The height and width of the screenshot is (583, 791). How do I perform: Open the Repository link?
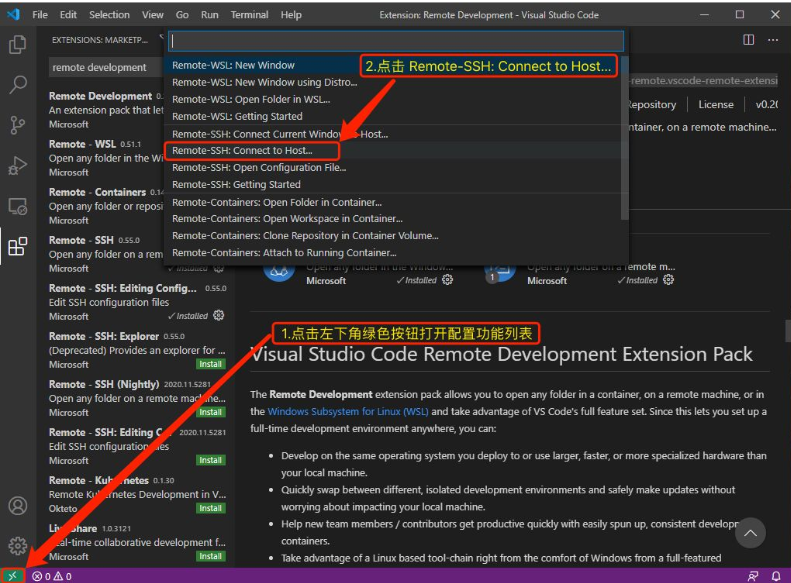[652, 104]
